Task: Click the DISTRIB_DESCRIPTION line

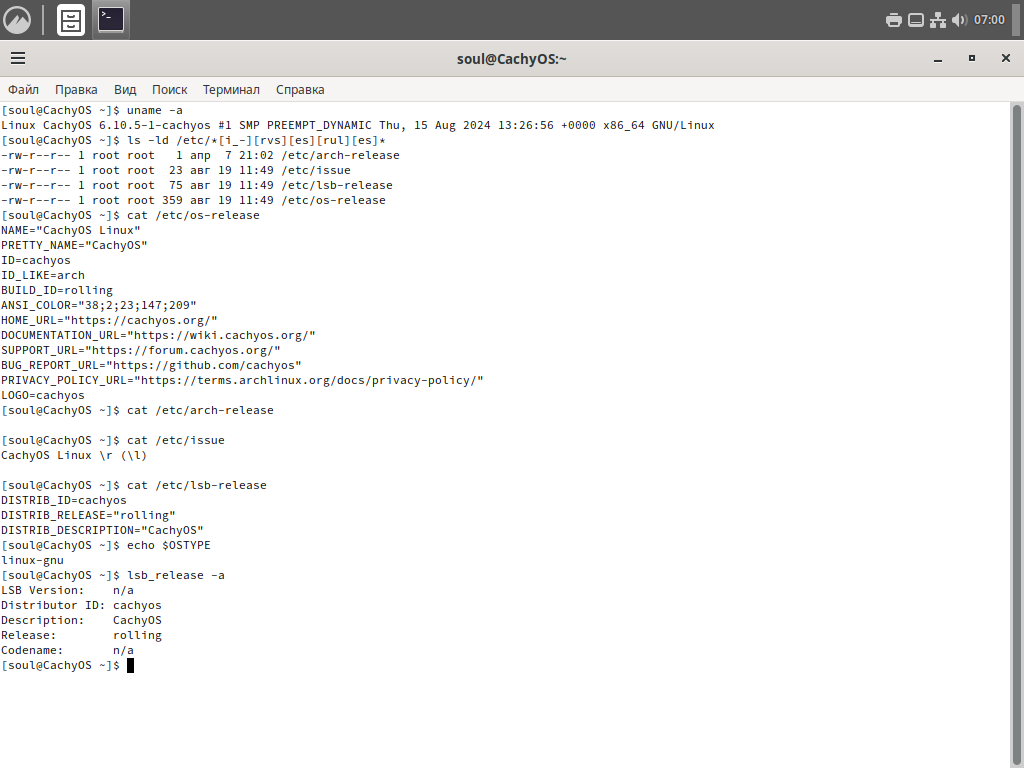Action: [x=103, y=531]
